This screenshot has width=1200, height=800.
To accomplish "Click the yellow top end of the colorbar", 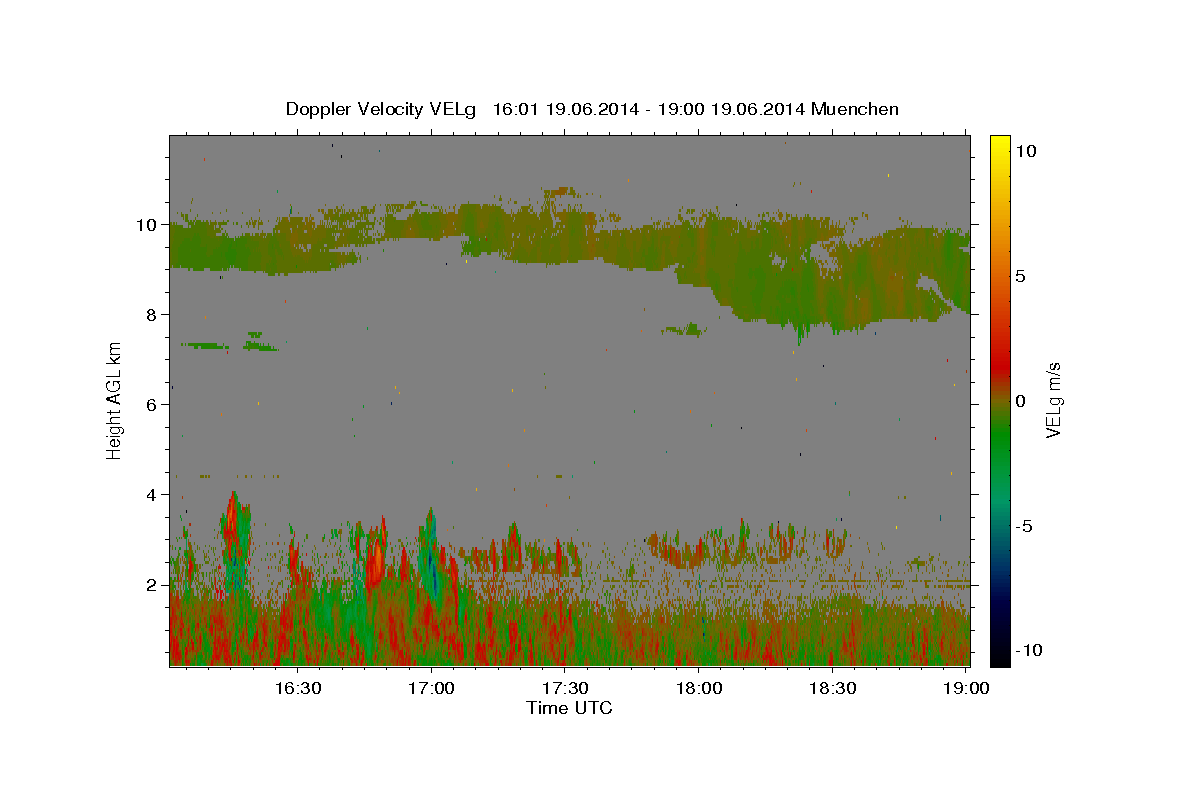I will click(999, 140).
